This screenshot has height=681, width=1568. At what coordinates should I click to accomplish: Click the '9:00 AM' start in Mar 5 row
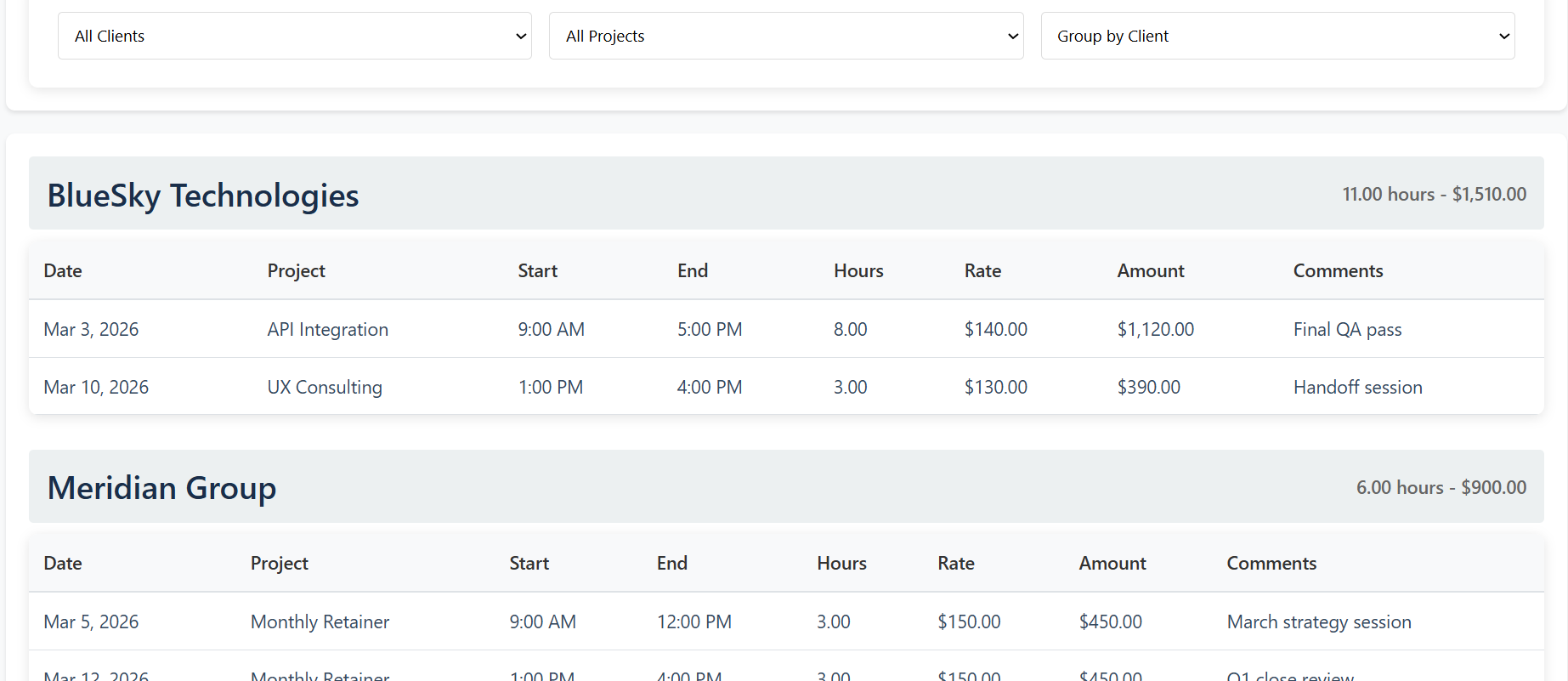click(542, 621)
